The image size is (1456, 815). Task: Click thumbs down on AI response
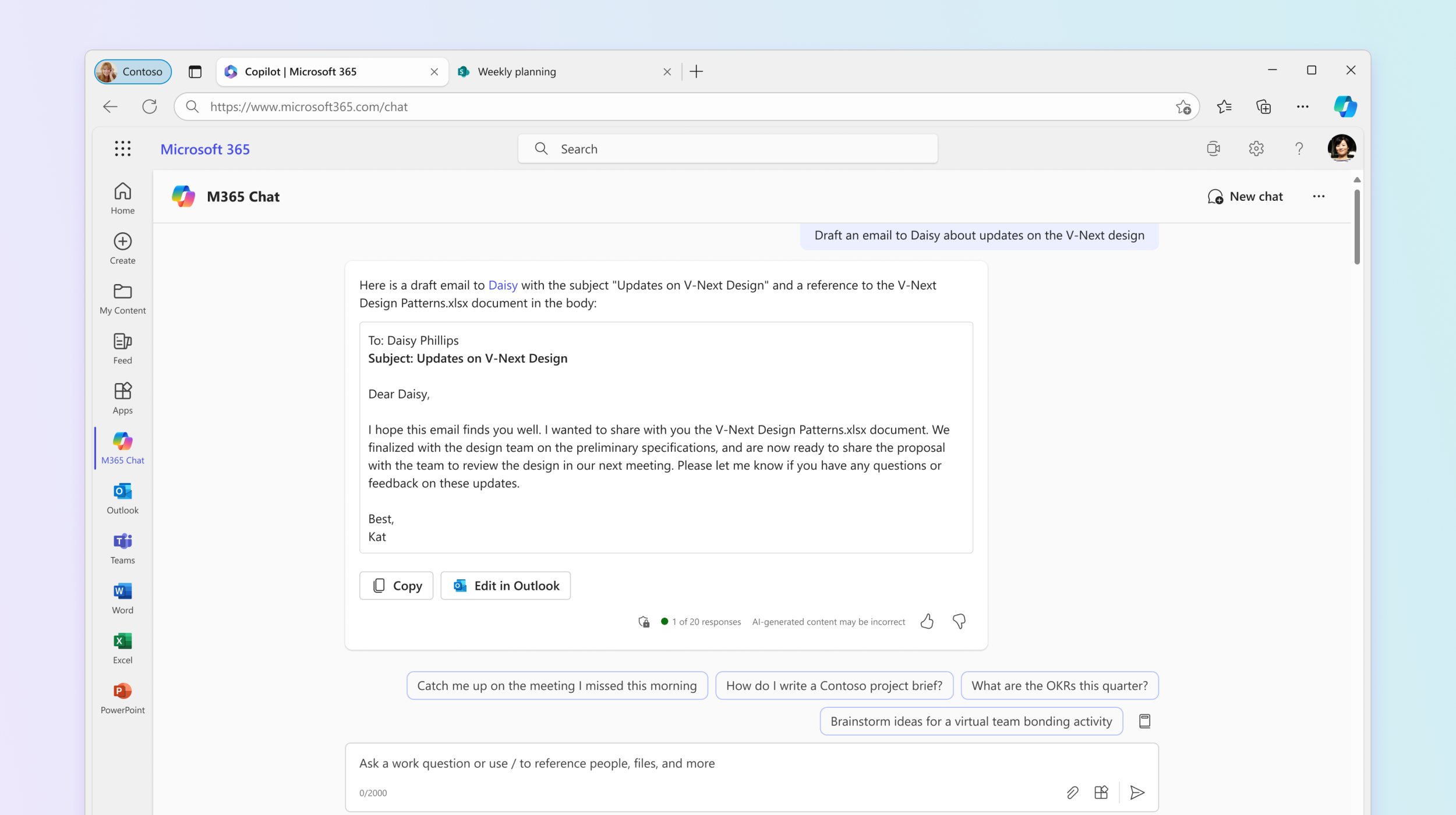[x=958, y=621]
